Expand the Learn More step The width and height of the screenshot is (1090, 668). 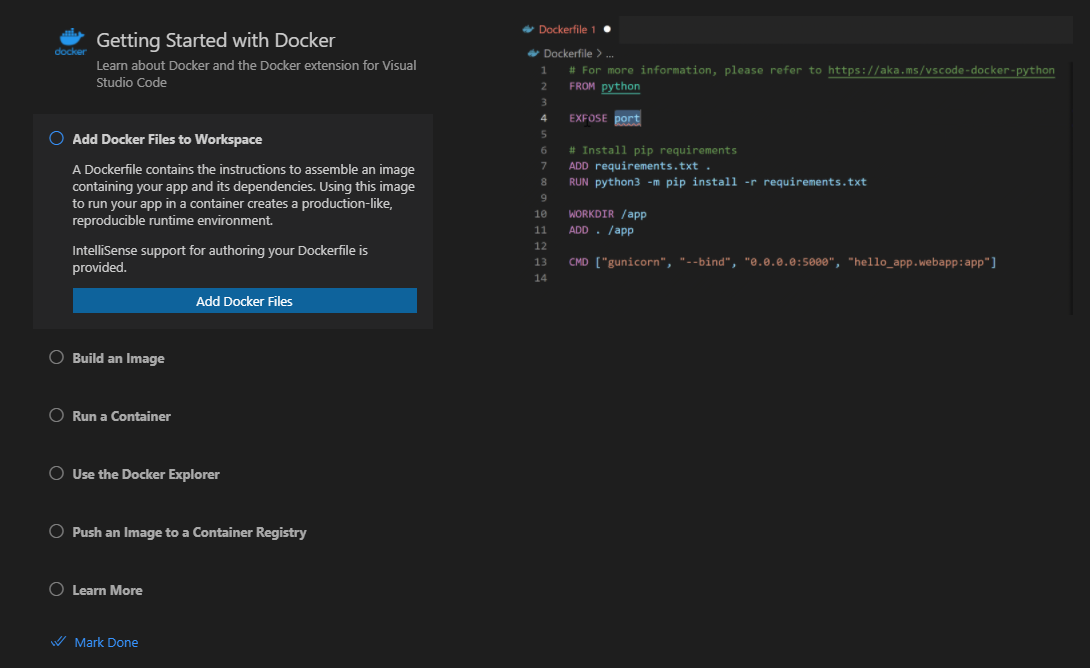[107, 590]
